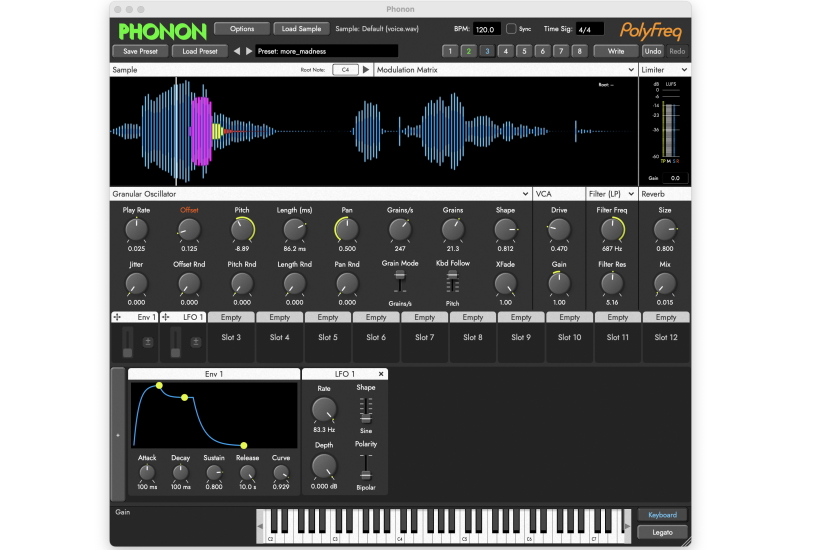Click the Reverb Mix knob
Image resolution: width=820 pixels, height=550 pixels.
(665, 284)
